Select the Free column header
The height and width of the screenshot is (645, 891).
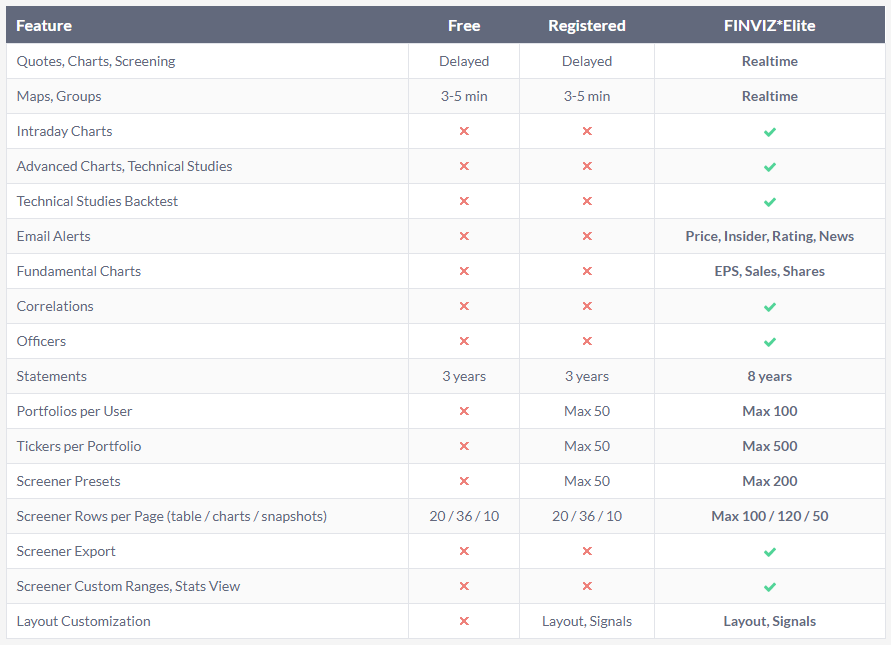coord(464,25)
